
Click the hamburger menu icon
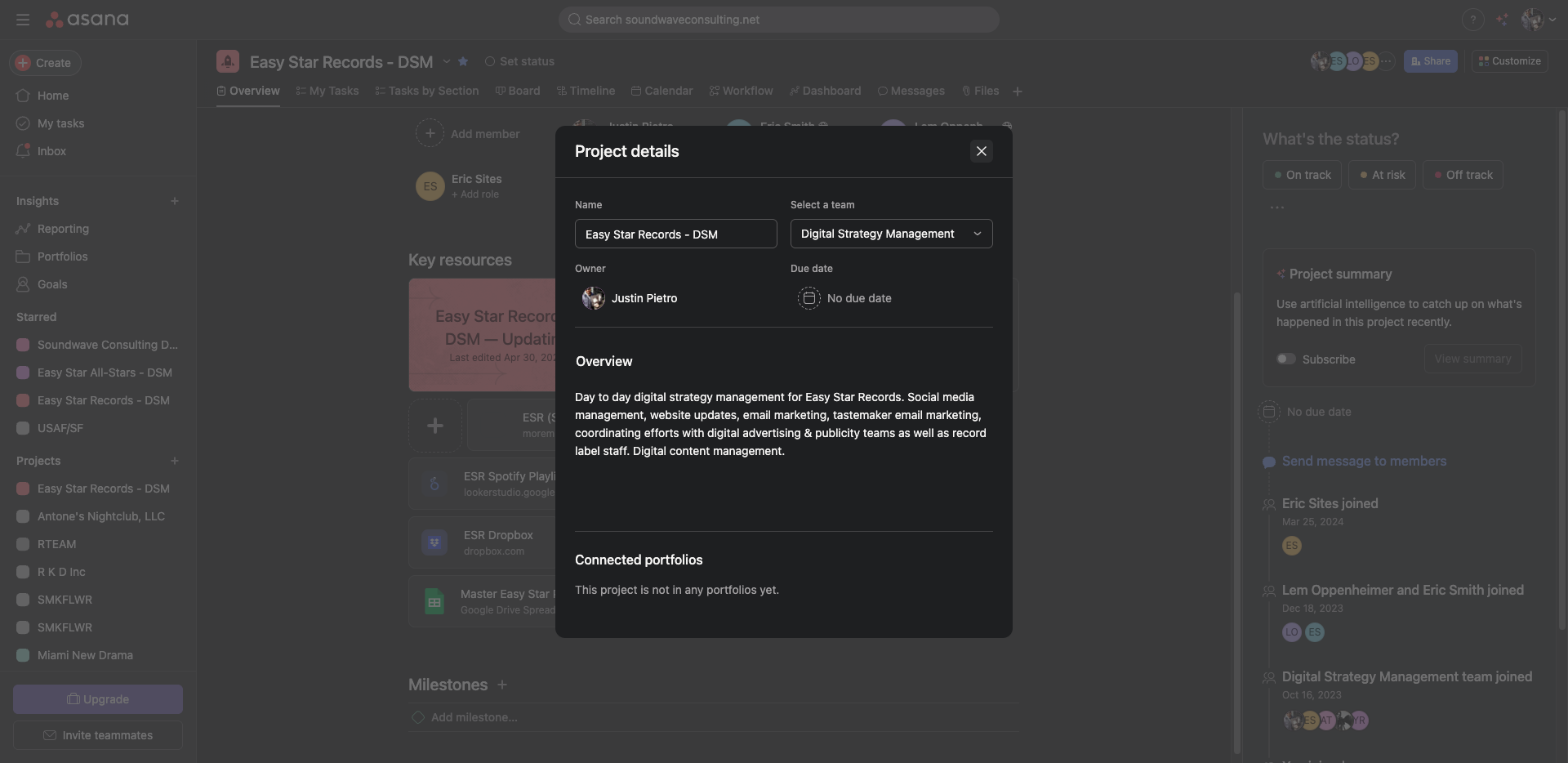[x=23, y=20]
